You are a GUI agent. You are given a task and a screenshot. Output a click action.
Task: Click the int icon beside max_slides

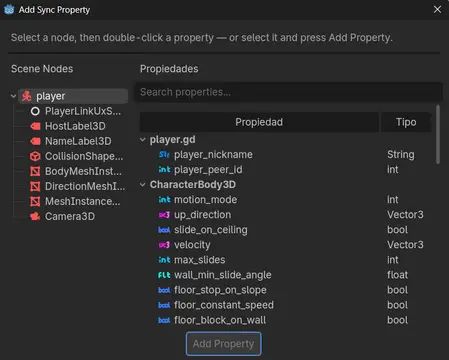164,260
